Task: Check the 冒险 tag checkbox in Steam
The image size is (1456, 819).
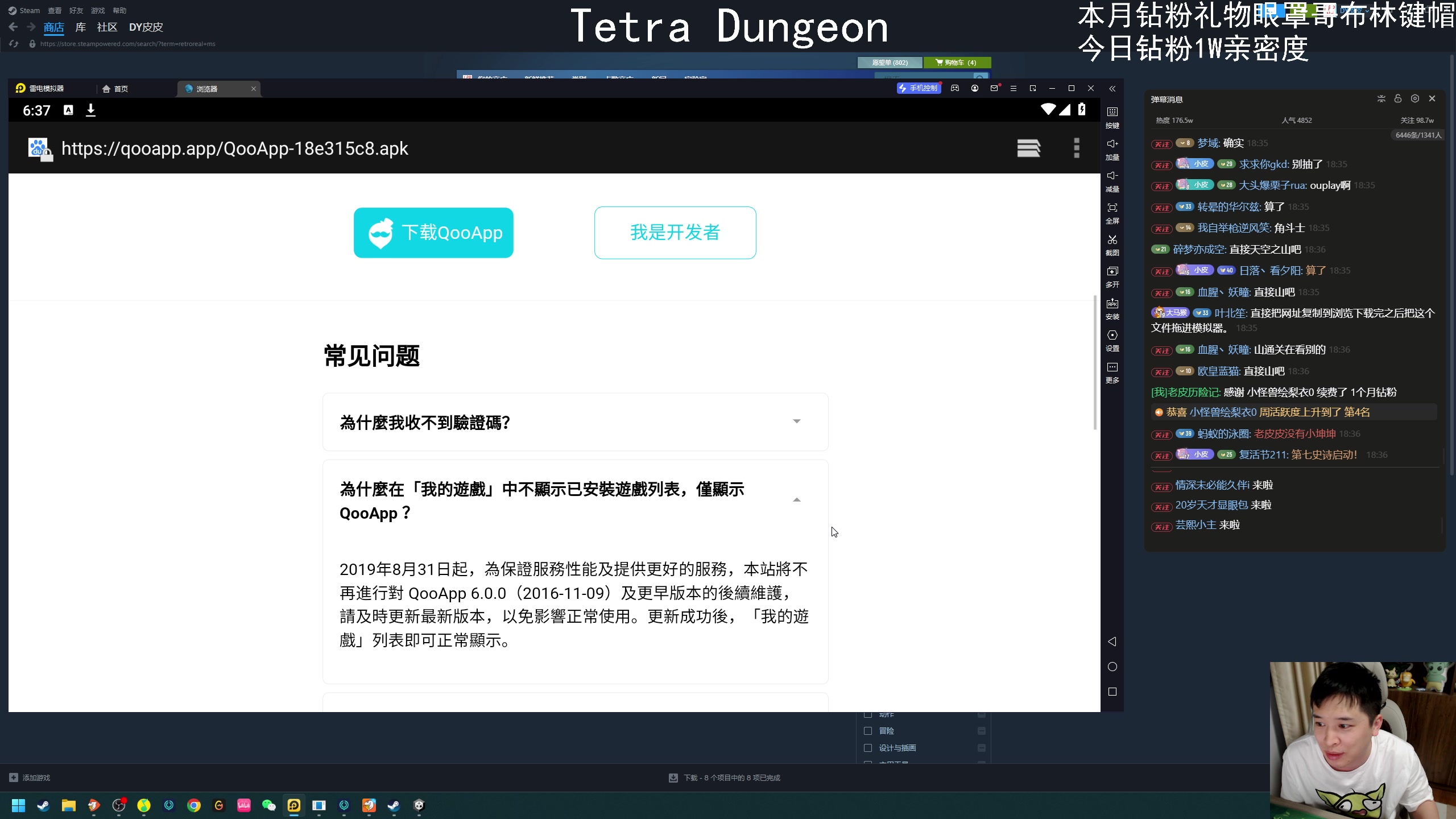Action: pos(868,731)
